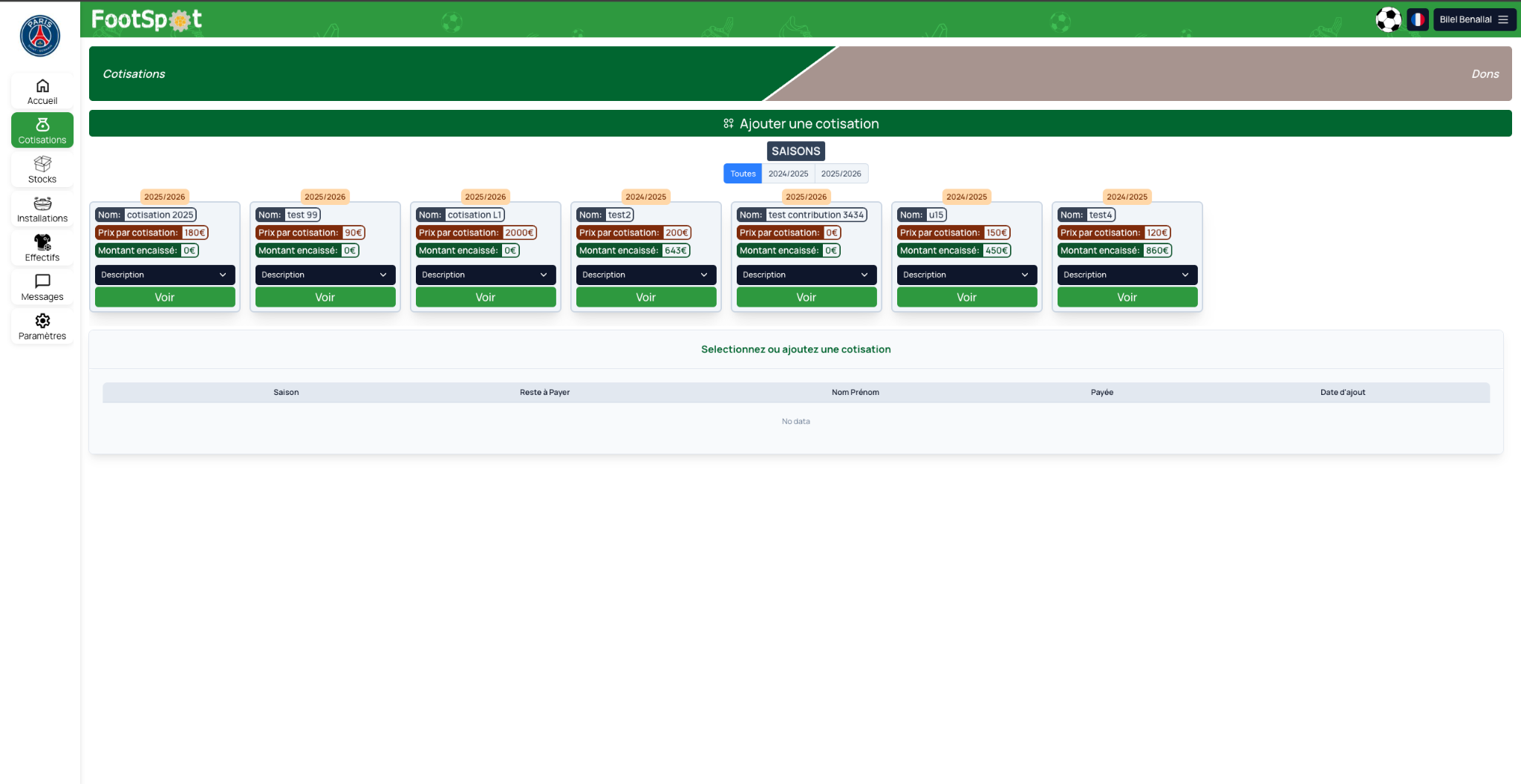1521x784 pixels.
Task: Expand Description of u15 card
Action: point(967,275)
